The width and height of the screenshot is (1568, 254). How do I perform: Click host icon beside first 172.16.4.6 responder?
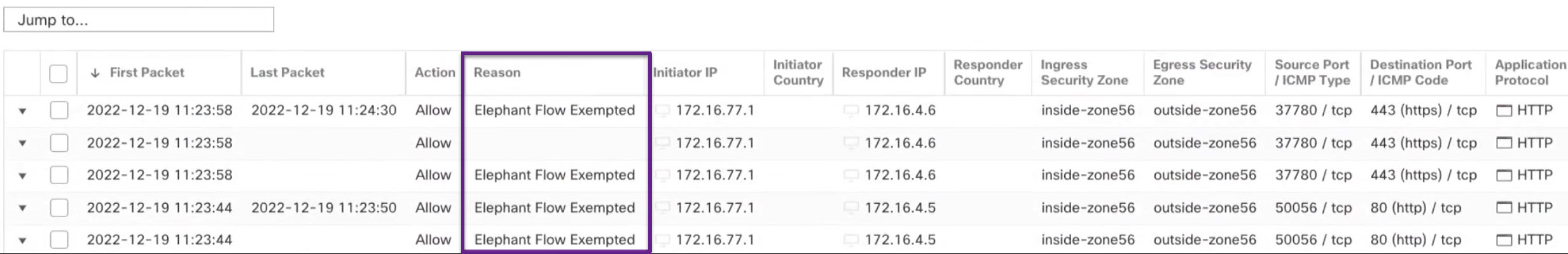coord(851,110)
